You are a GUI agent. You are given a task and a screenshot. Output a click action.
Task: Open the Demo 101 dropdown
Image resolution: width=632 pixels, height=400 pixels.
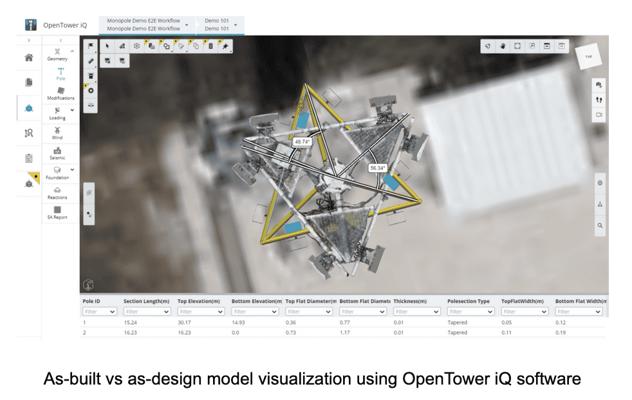[220, 25]
